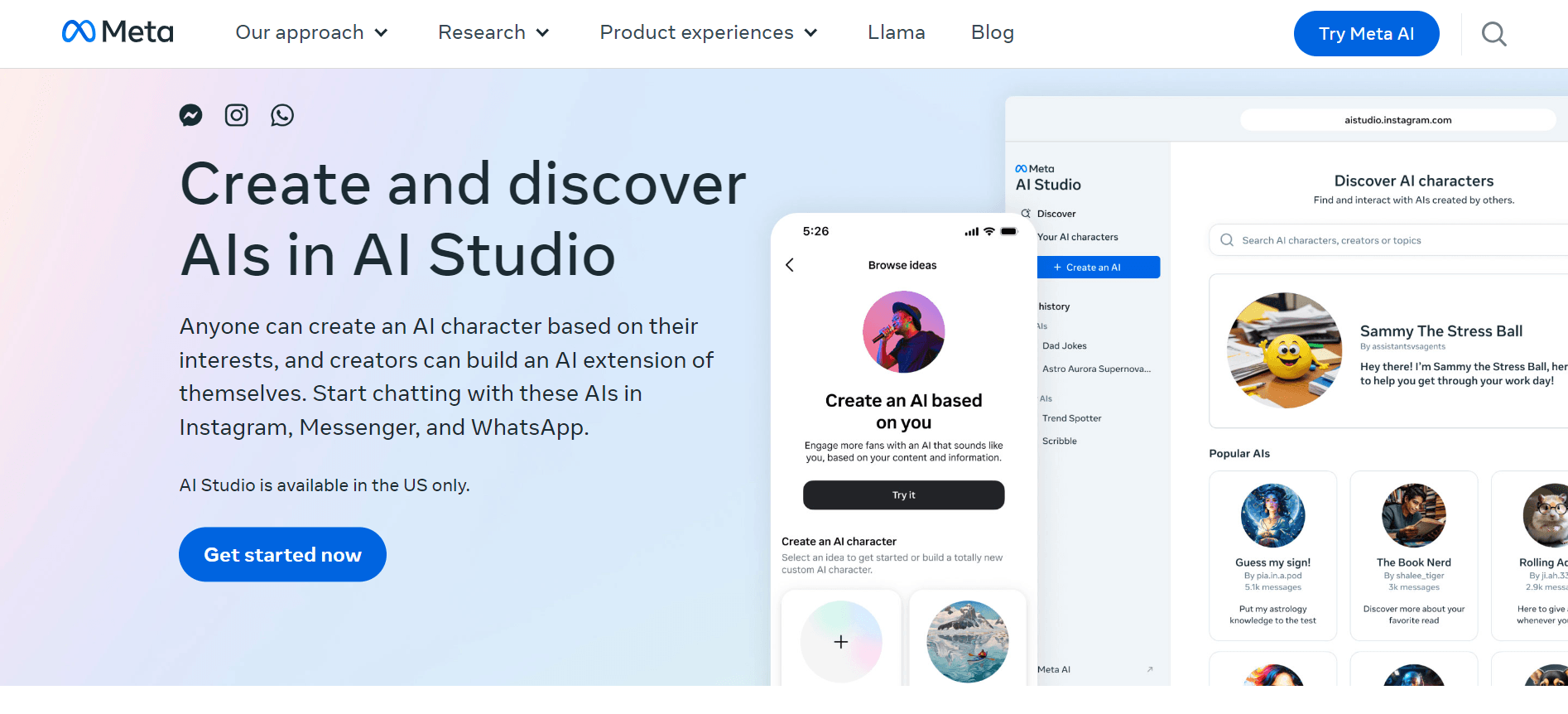Screen dimensions: 1568x714
Task: Expand the Product experiences dropdown
Action: click(709, 32)
